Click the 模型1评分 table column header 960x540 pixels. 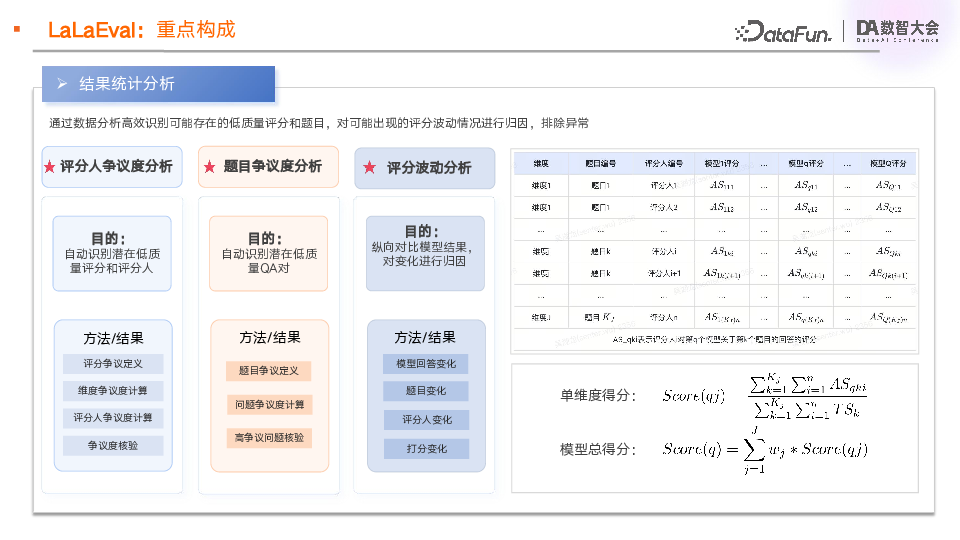722,163
